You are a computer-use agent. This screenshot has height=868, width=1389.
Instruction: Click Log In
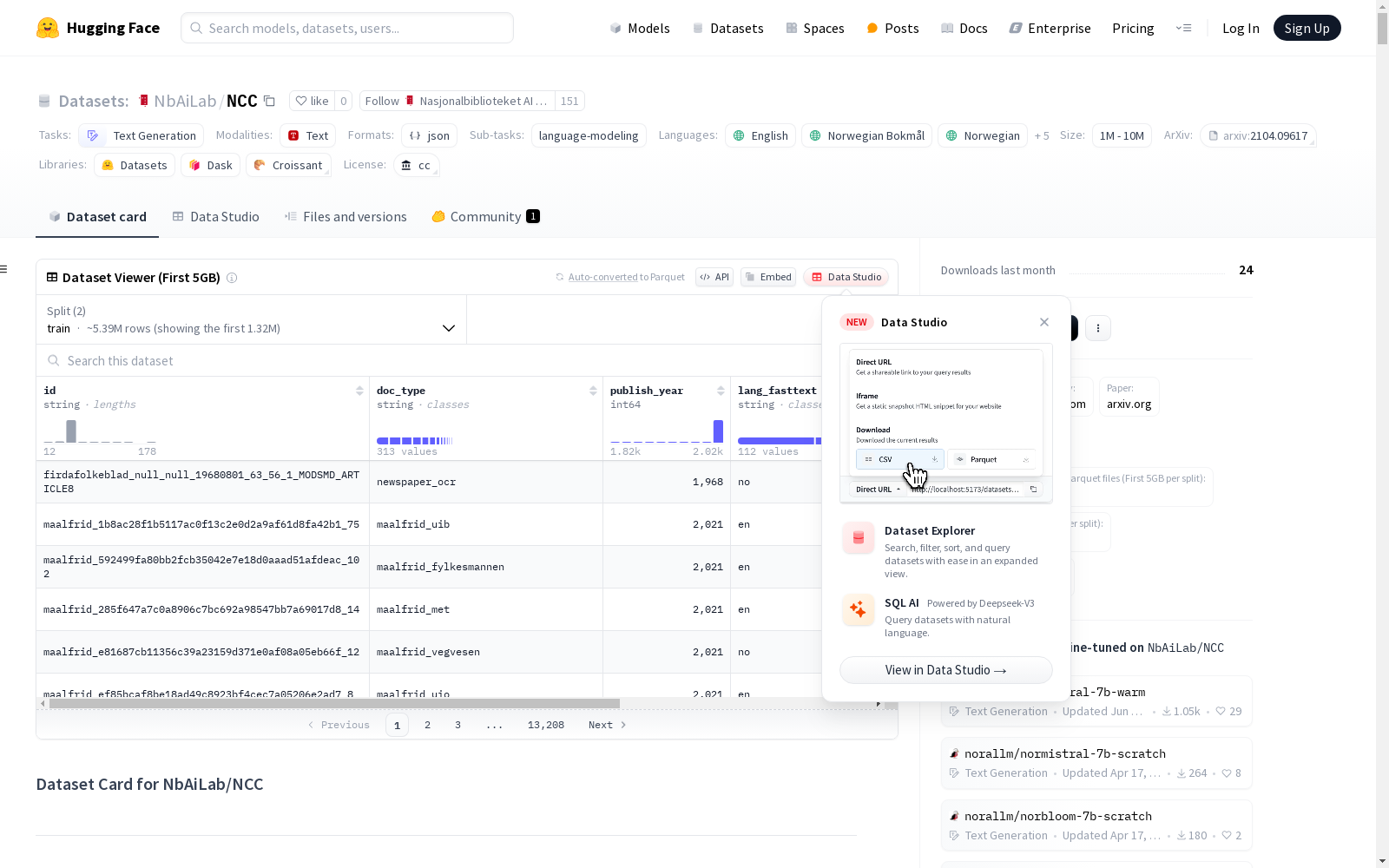pos(1241,28)
